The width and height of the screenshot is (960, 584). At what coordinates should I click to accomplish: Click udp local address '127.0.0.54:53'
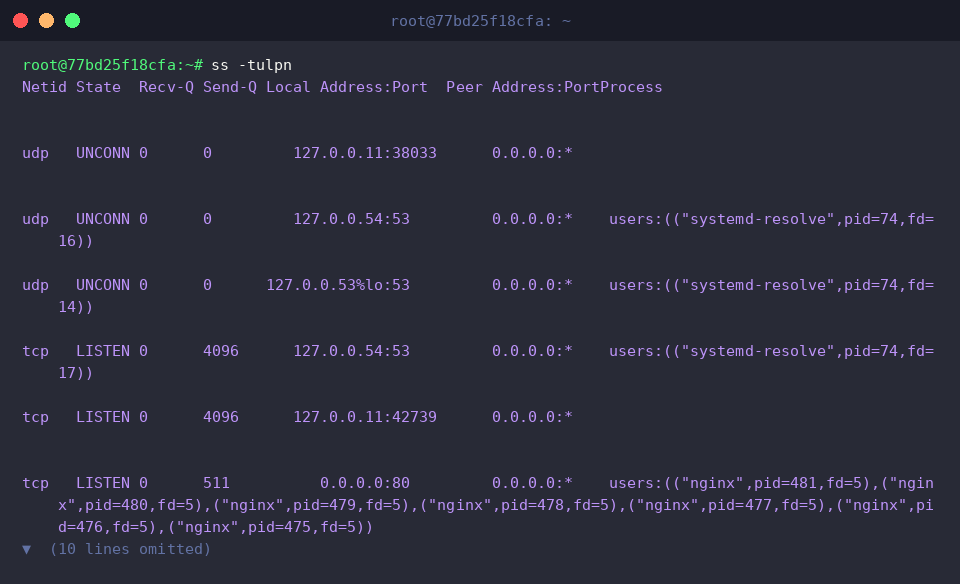click(351, 219)
